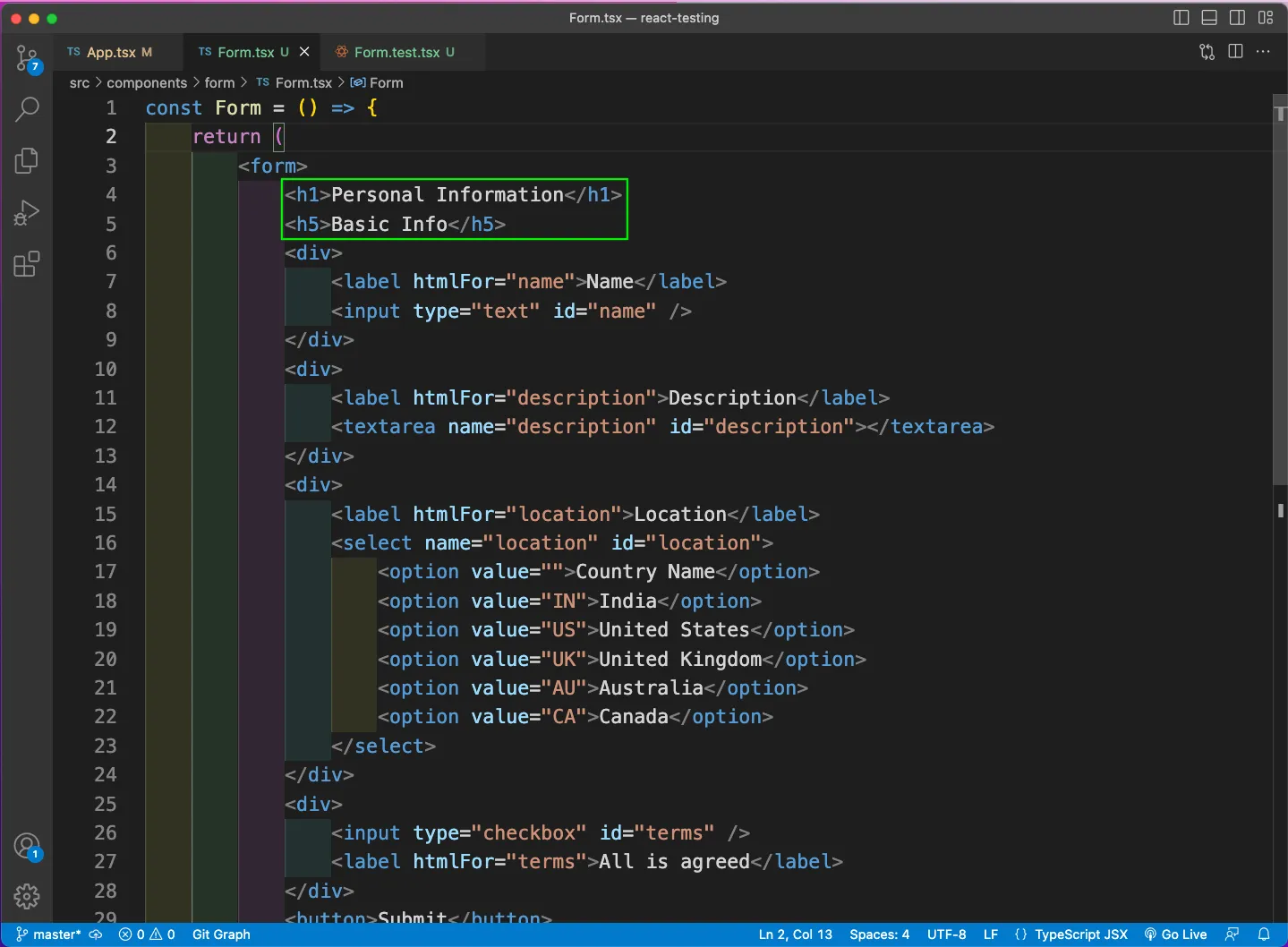Open the Source Control view
The height and width of the screenshot is (947, 1288).
pos(27,59)
